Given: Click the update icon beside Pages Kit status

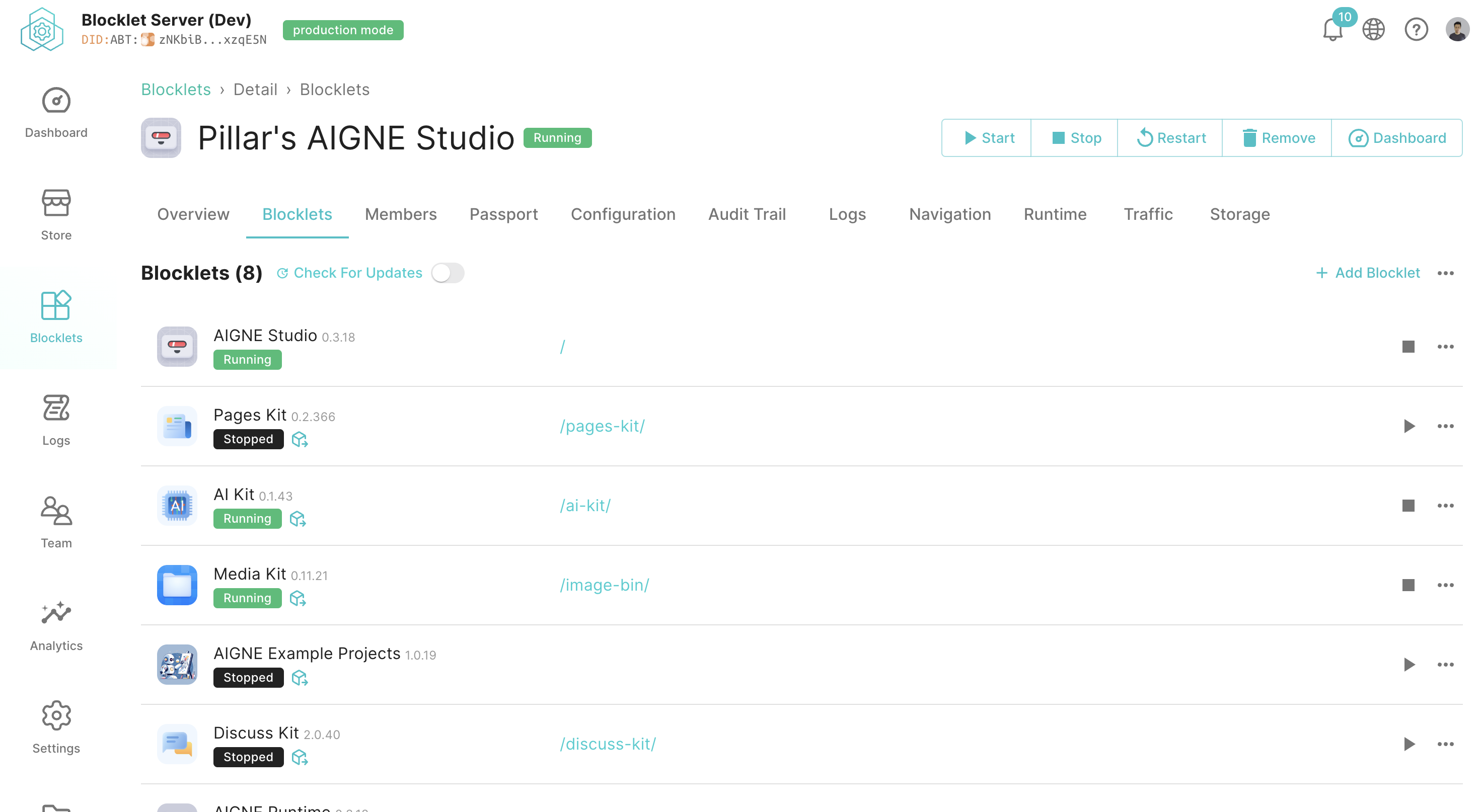Looking at the screenshot, I should 300,440.
